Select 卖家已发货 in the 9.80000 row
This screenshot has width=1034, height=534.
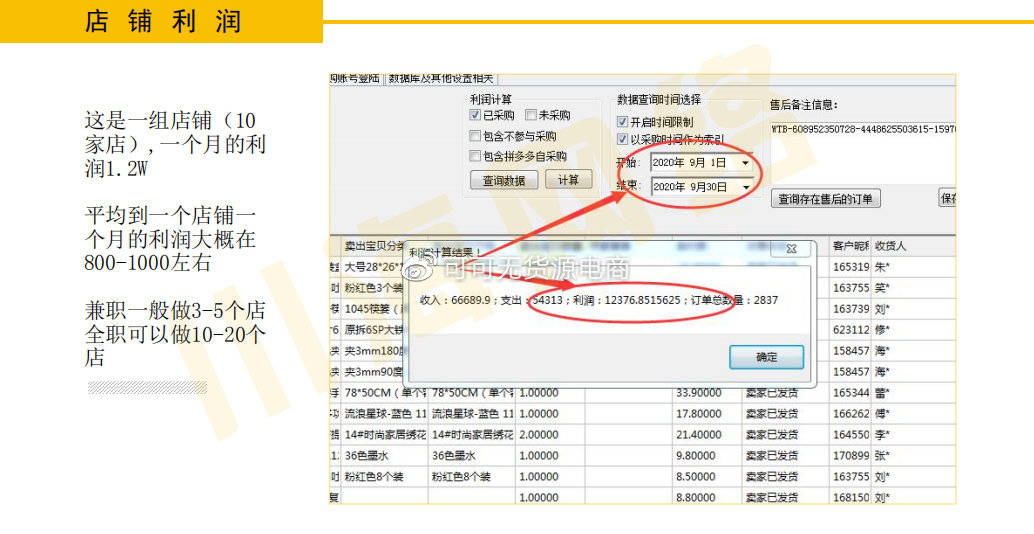(x=785, y=456)
